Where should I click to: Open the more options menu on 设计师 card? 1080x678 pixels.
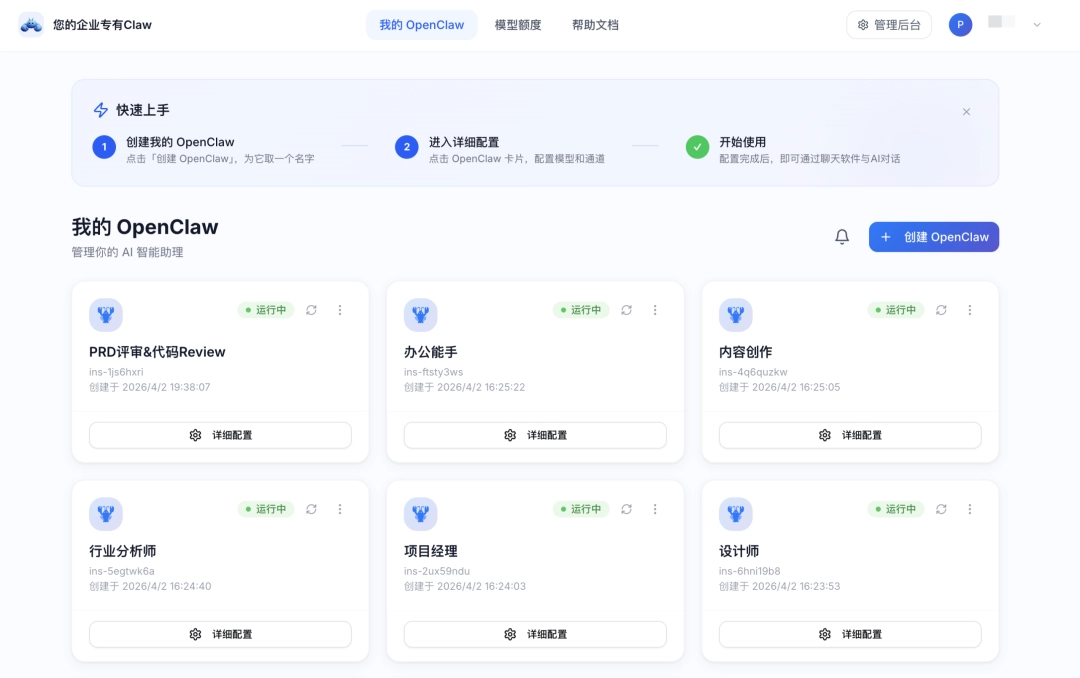click(970, 509)
